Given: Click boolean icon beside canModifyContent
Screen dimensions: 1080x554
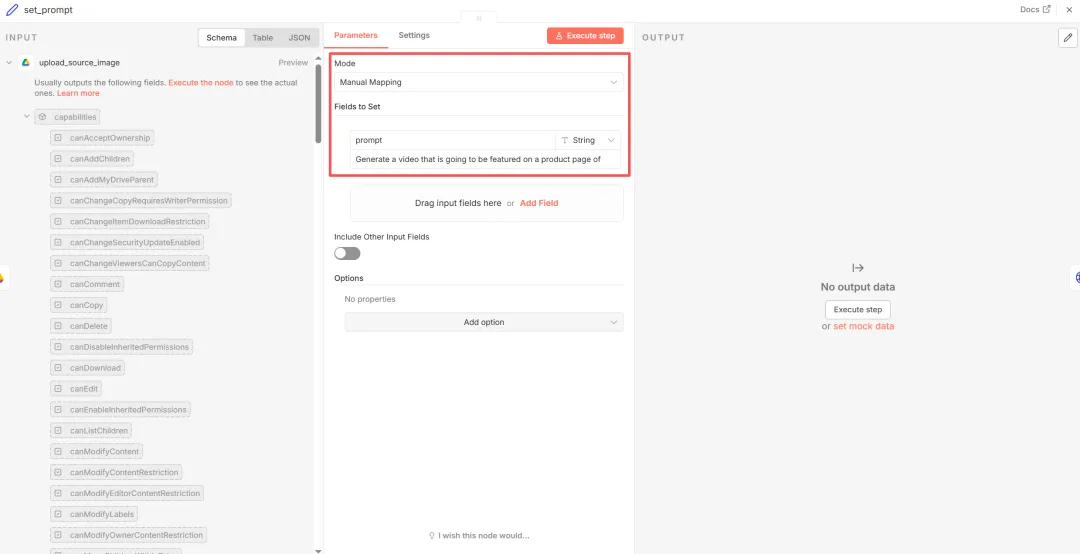Looking at the screenshot, I should (58, 451).
